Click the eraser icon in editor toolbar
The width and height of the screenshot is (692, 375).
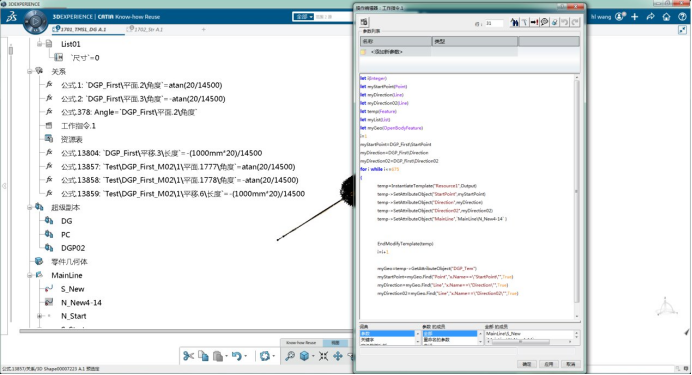pos(555,22)
